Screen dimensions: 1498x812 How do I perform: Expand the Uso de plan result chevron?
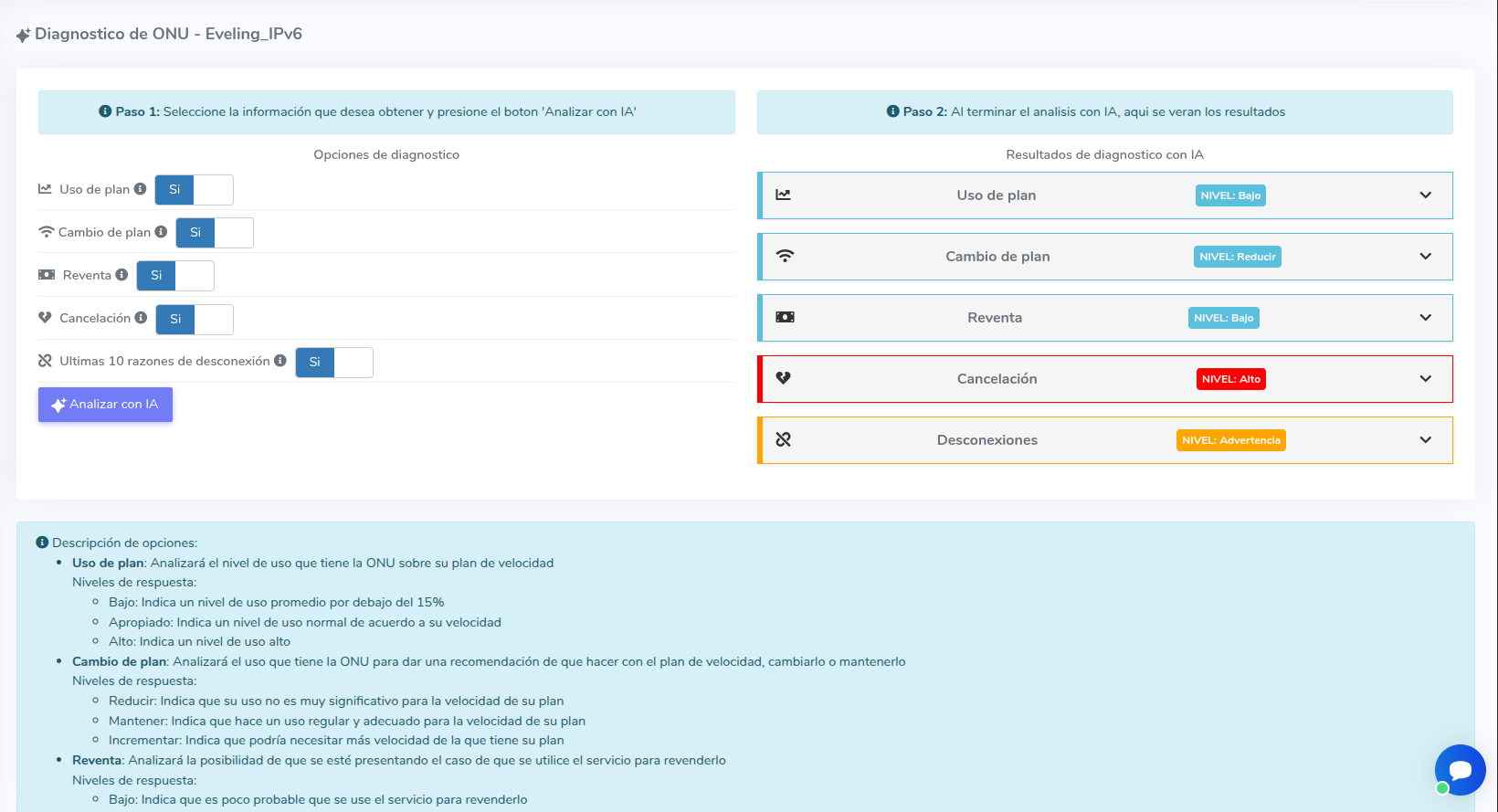(1425, 195)
